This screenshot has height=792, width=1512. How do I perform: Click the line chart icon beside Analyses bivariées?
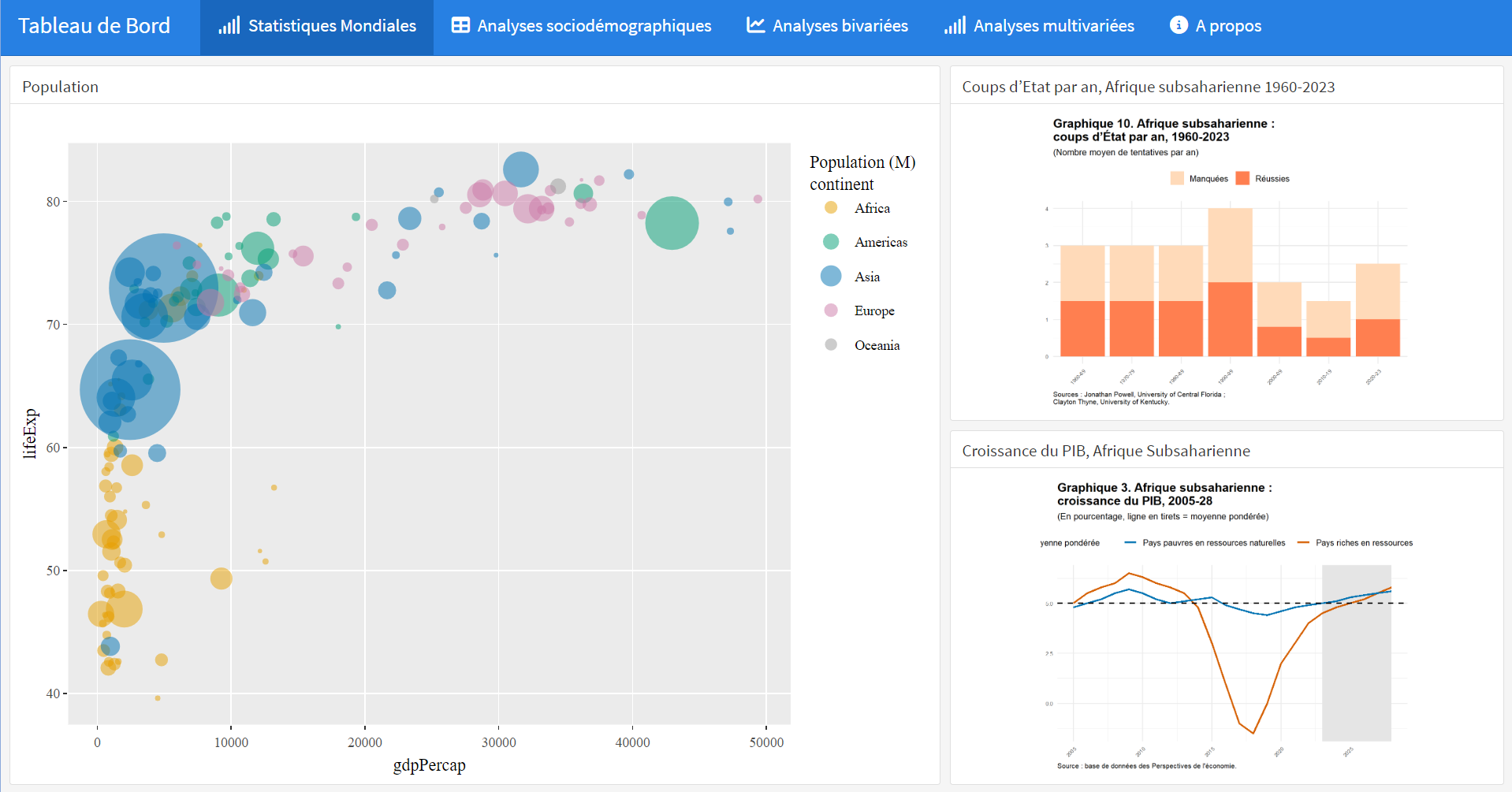tap(755, 26)
